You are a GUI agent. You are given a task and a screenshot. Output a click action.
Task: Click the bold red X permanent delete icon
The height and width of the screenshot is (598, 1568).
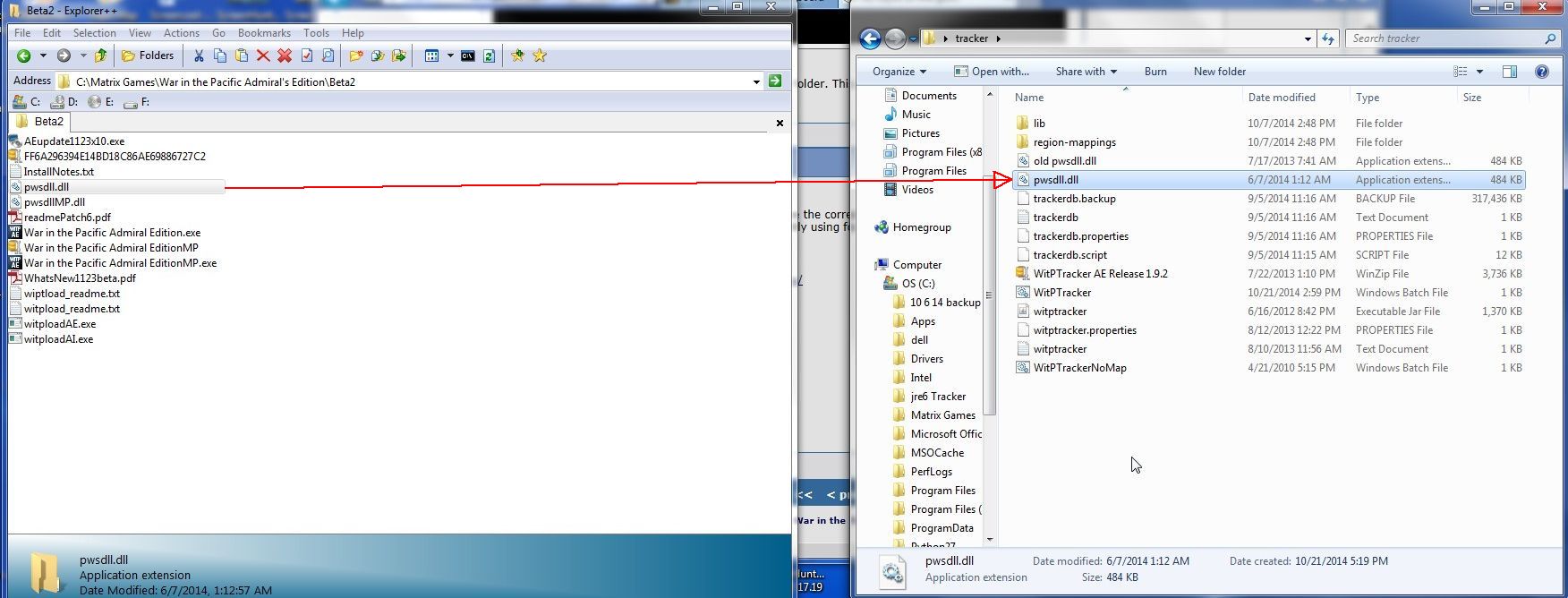[285, 56]
